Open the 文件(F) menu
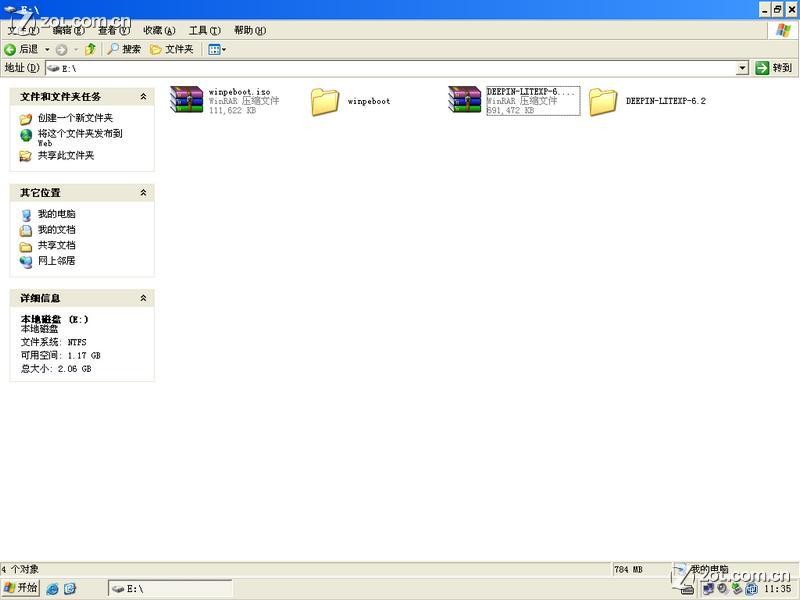Viewport: 800px width, 600px height. pyautogui.click(x=24, y=30)
